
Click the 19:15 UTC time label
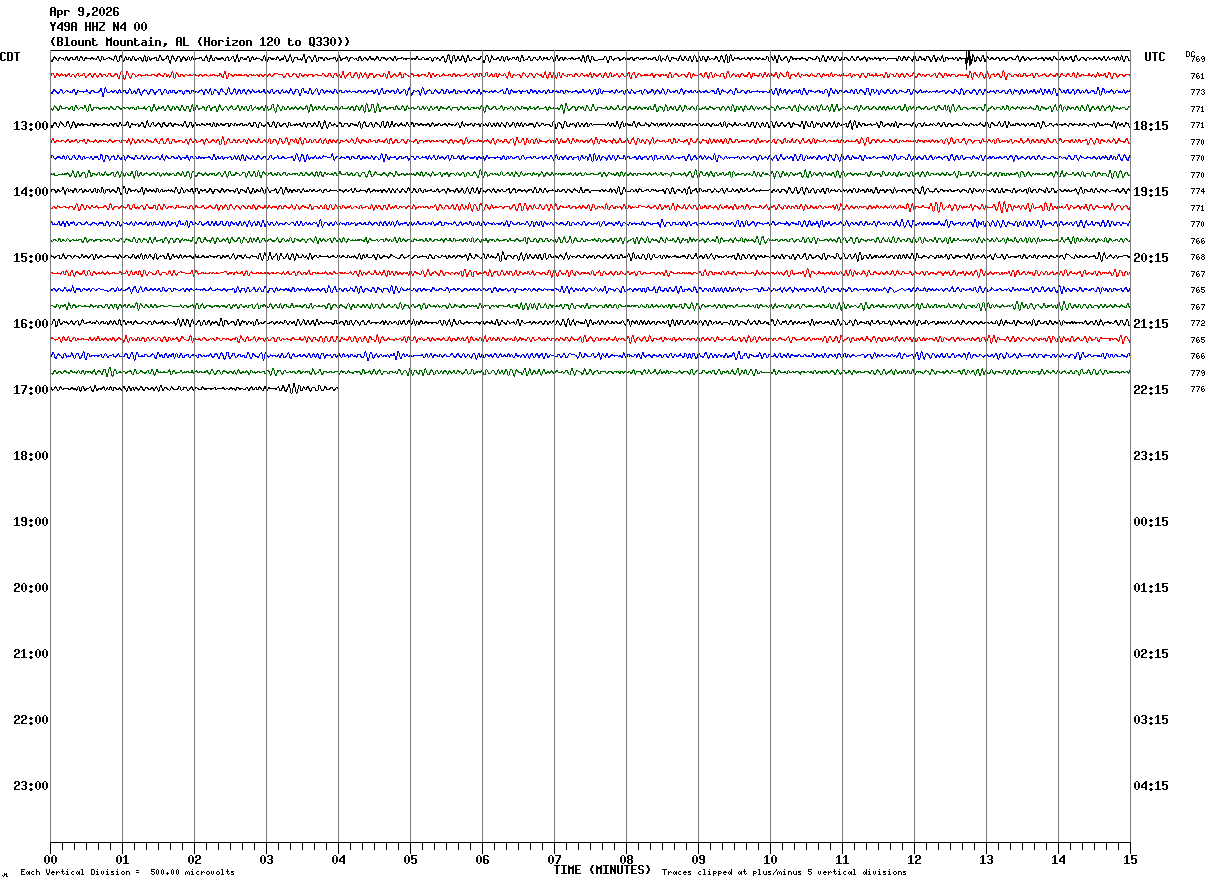tap(1151, 192)
